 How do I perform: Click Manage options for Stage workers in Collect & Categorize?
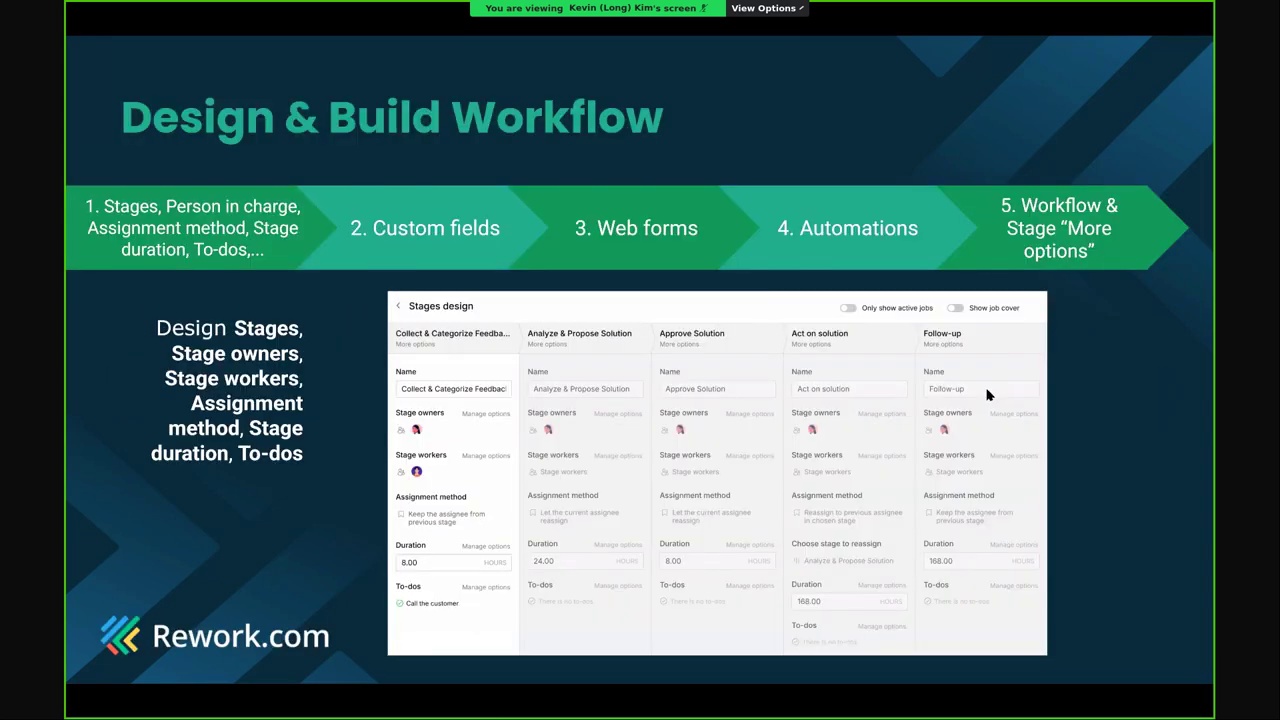(x=486, y=456)
